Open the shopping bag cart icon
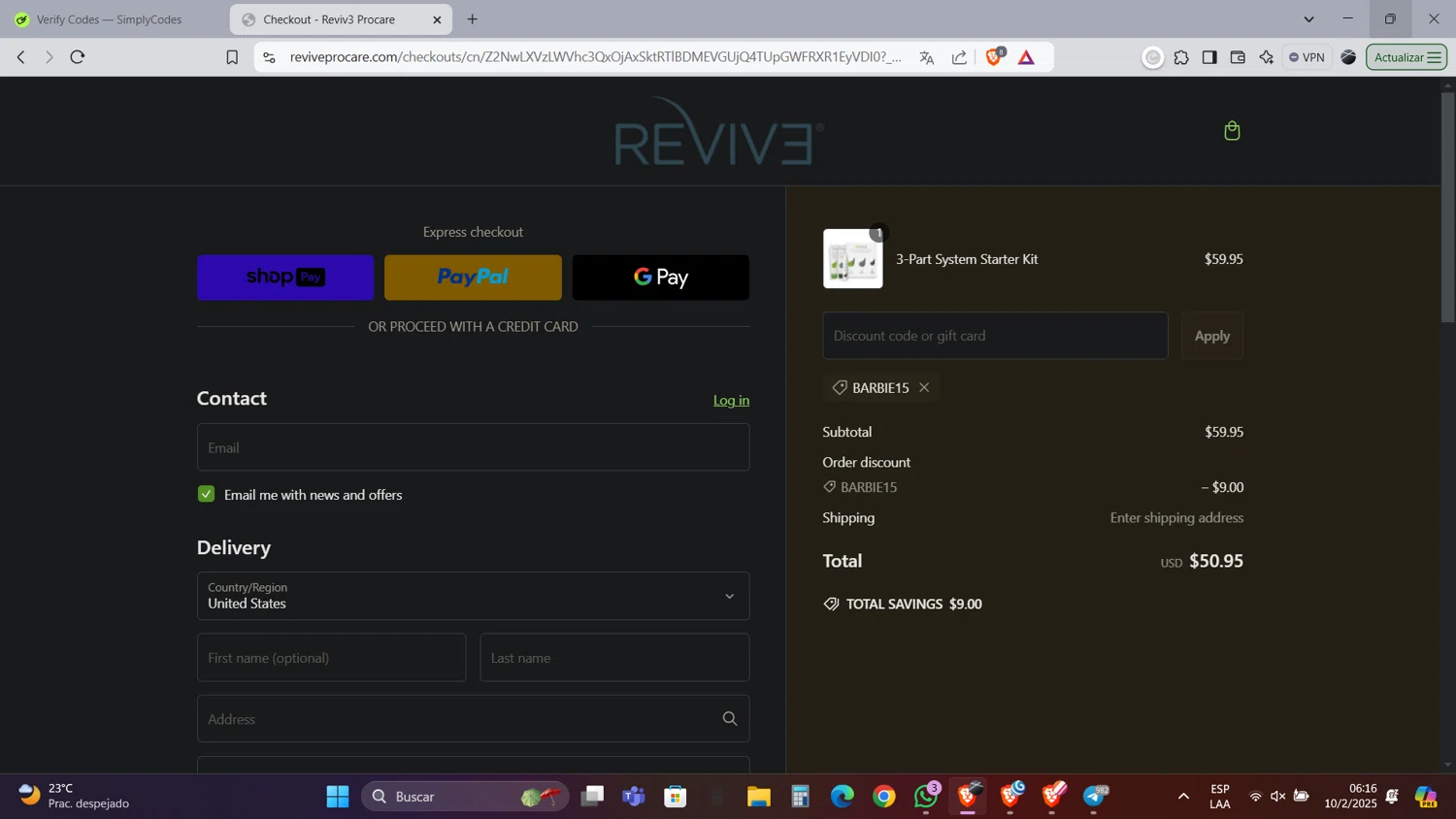1456x819 pixels. [x=1232, y=131]
